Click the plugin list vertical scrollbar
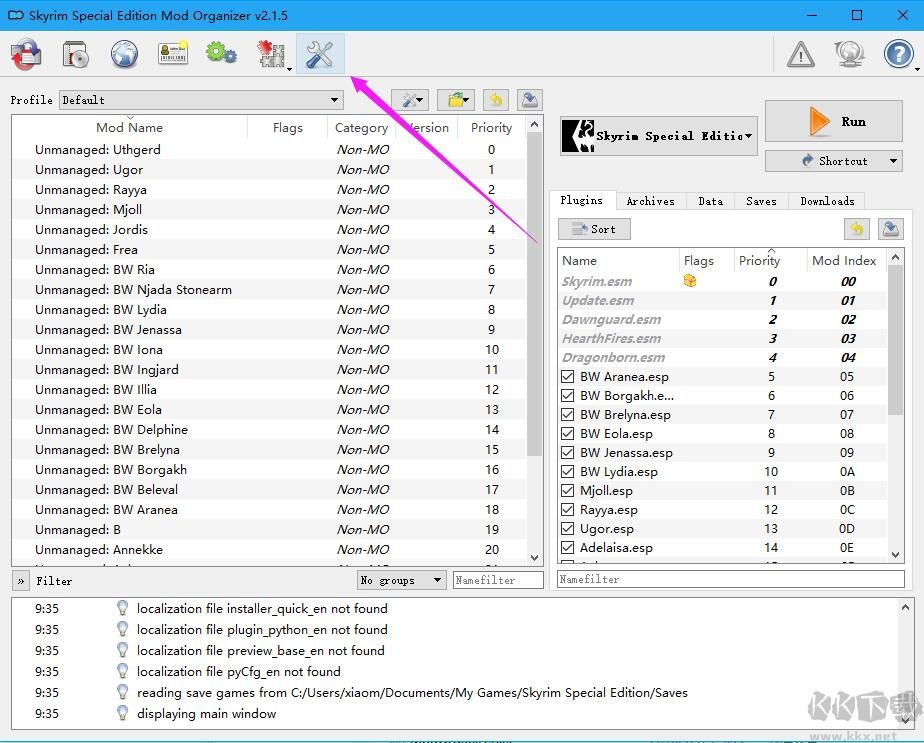The width and height of the screenshot is (924, 743). 895,340
